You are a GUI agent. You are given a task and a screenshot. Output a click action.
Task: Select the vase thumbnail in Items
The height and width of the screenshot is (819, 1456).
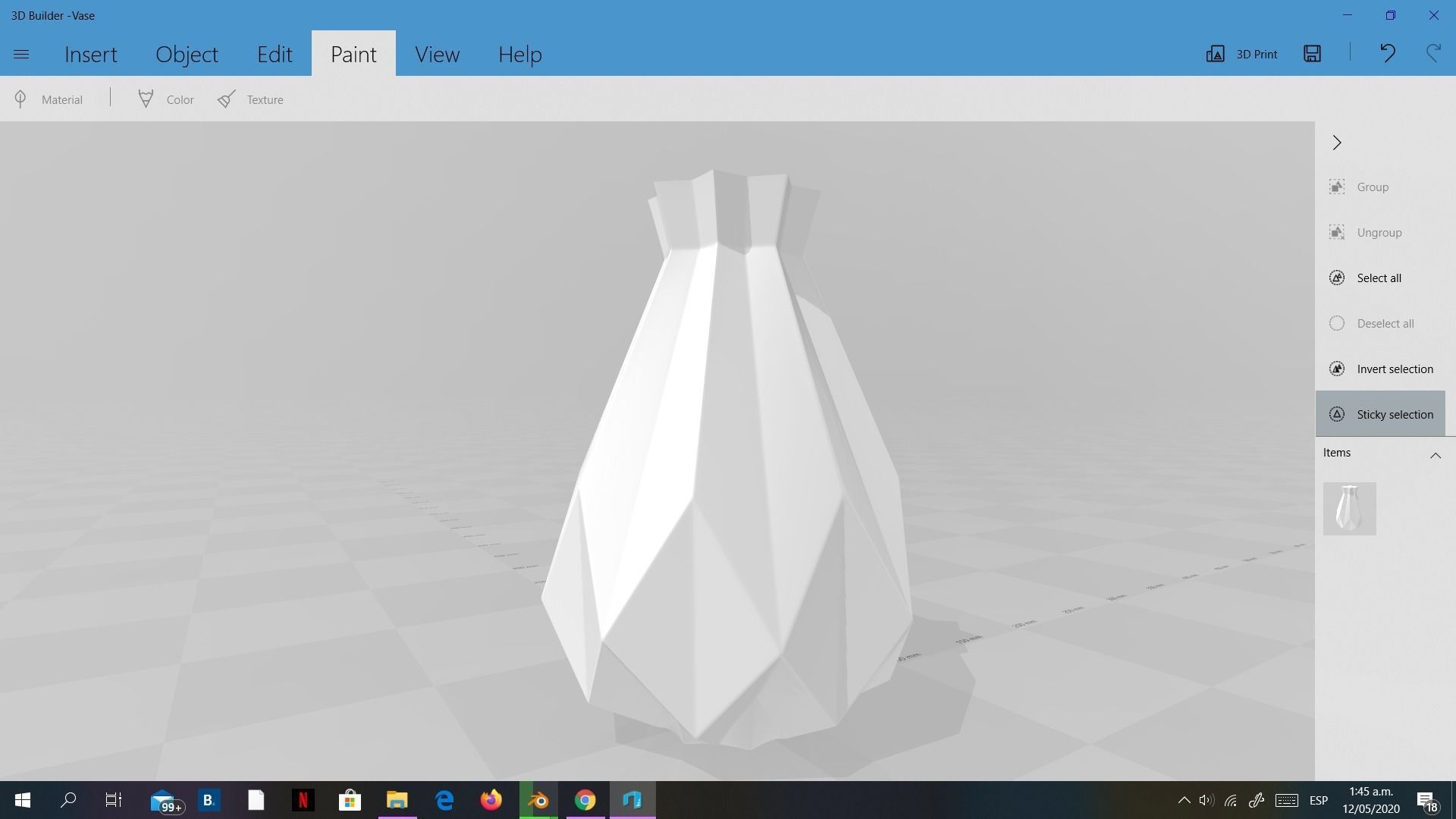(x=1349, y=509)
